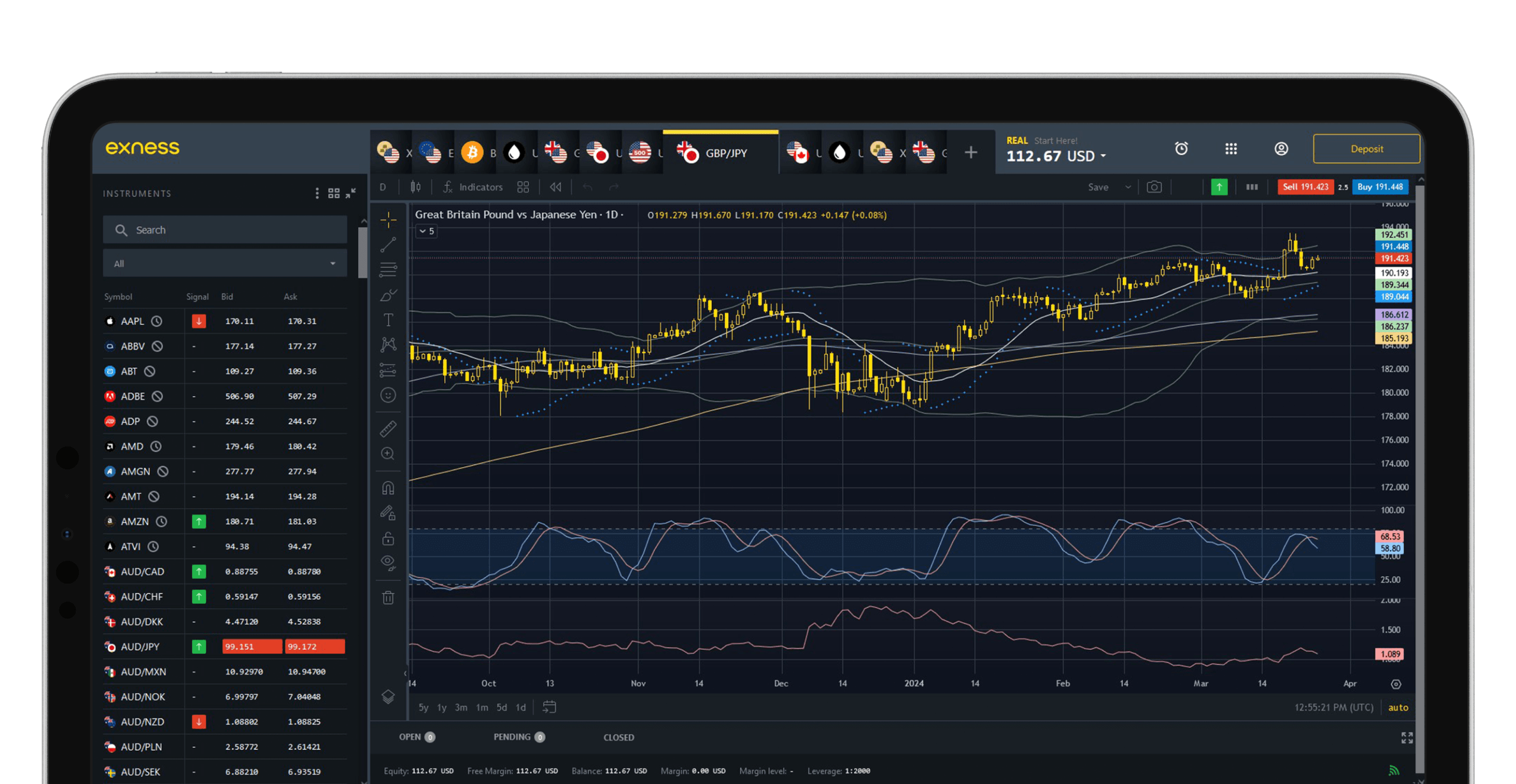Viewport: 1516px width, 784px height.
Task: Click the 12:55:21 PM (UTC) timezone
Action: click(1334, 708)
